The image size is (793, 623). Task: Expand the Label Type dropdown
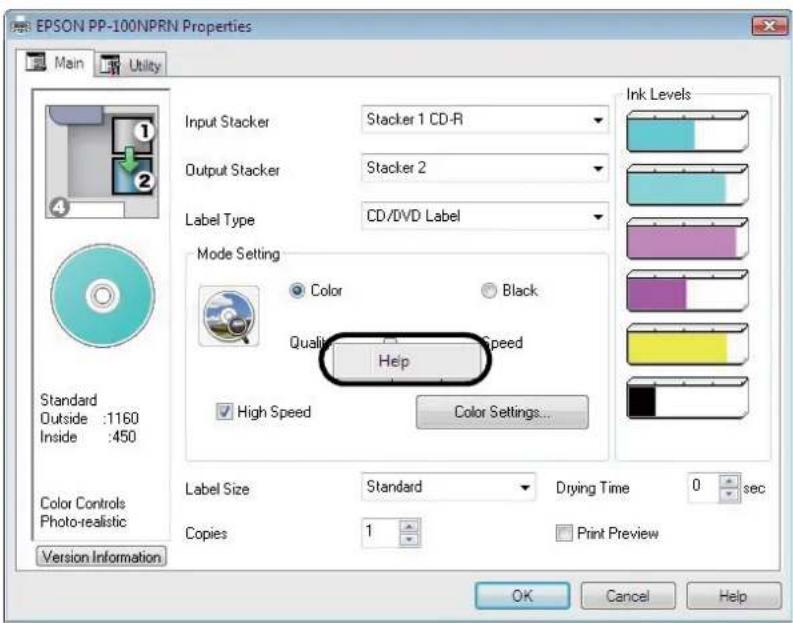tap(484, 216)
